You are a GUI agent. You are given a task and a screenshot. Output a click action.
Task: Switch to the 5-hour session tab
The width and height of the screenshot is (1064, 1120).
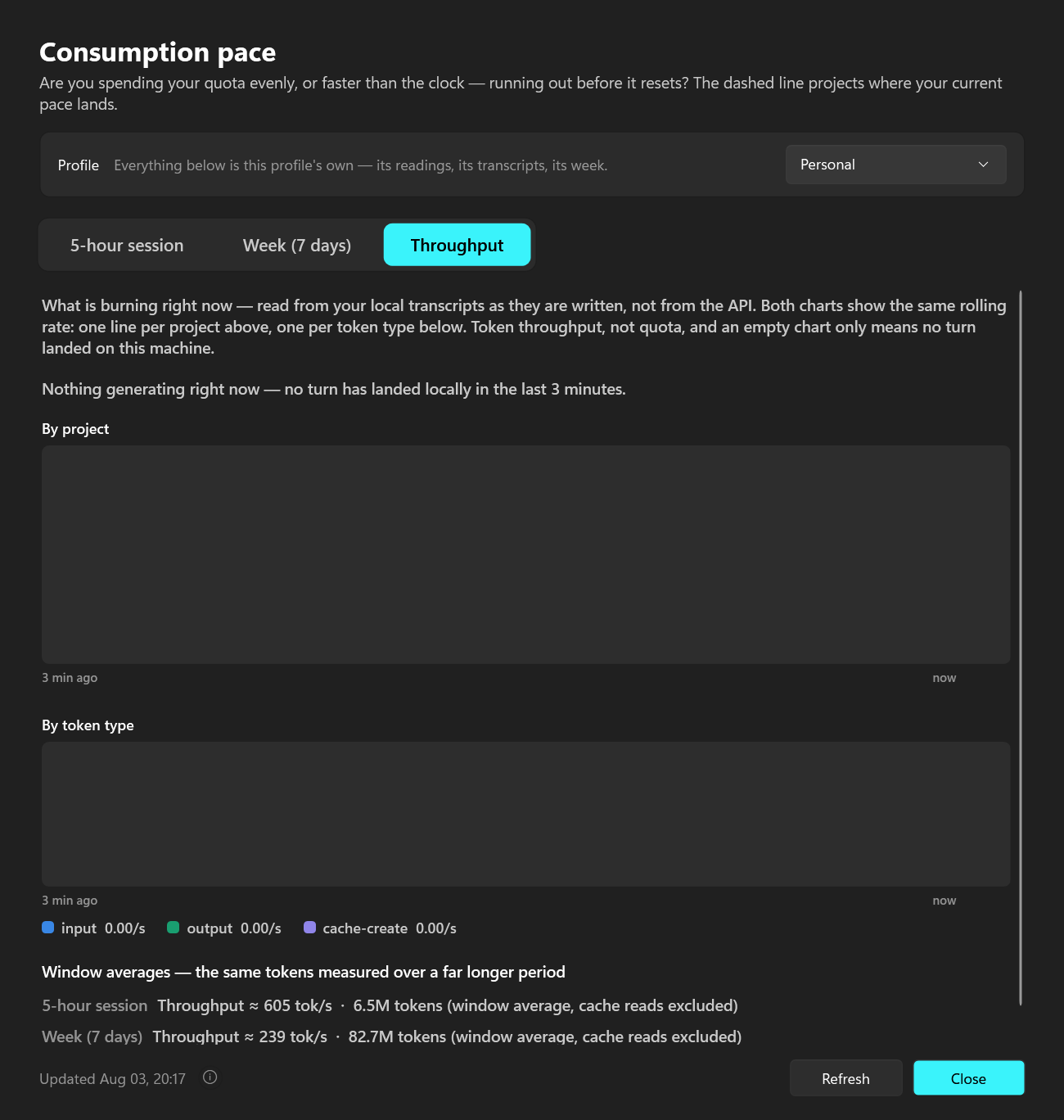(x=127, y=245)
